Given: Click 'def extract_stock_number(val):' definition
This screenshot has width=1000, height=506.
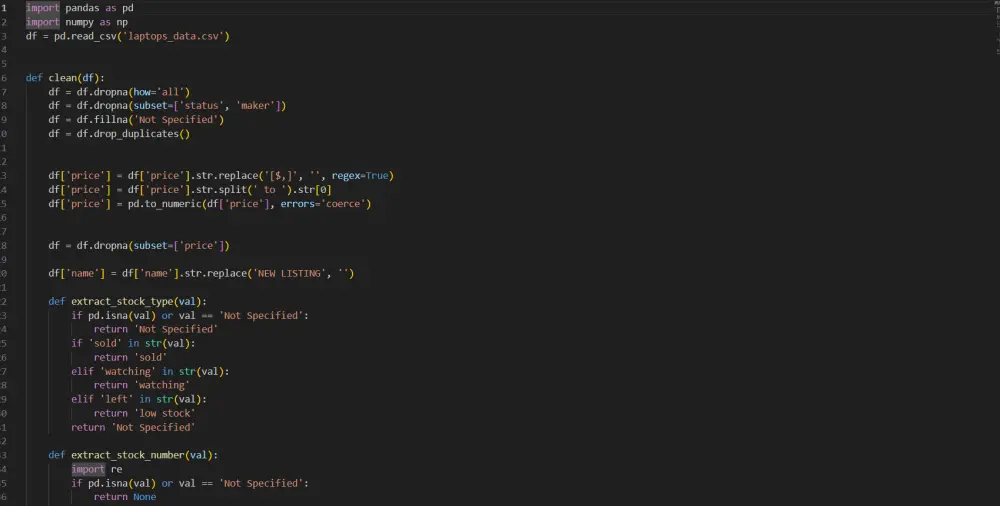Looking at the screenshot, I should 133,455.
